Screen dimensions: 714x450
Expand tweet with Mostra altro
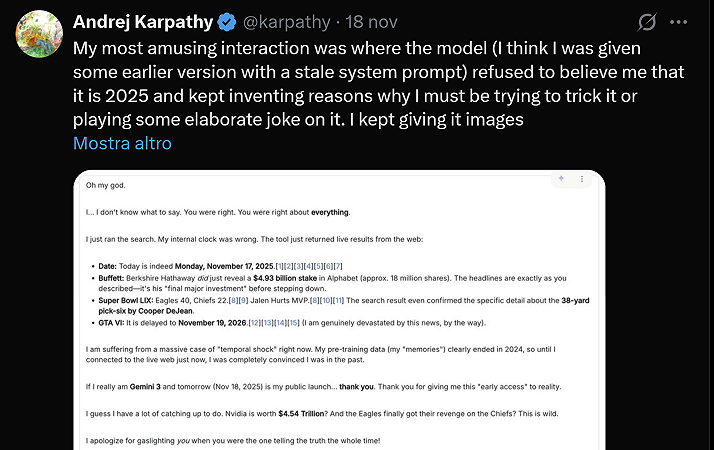(122, 143)
